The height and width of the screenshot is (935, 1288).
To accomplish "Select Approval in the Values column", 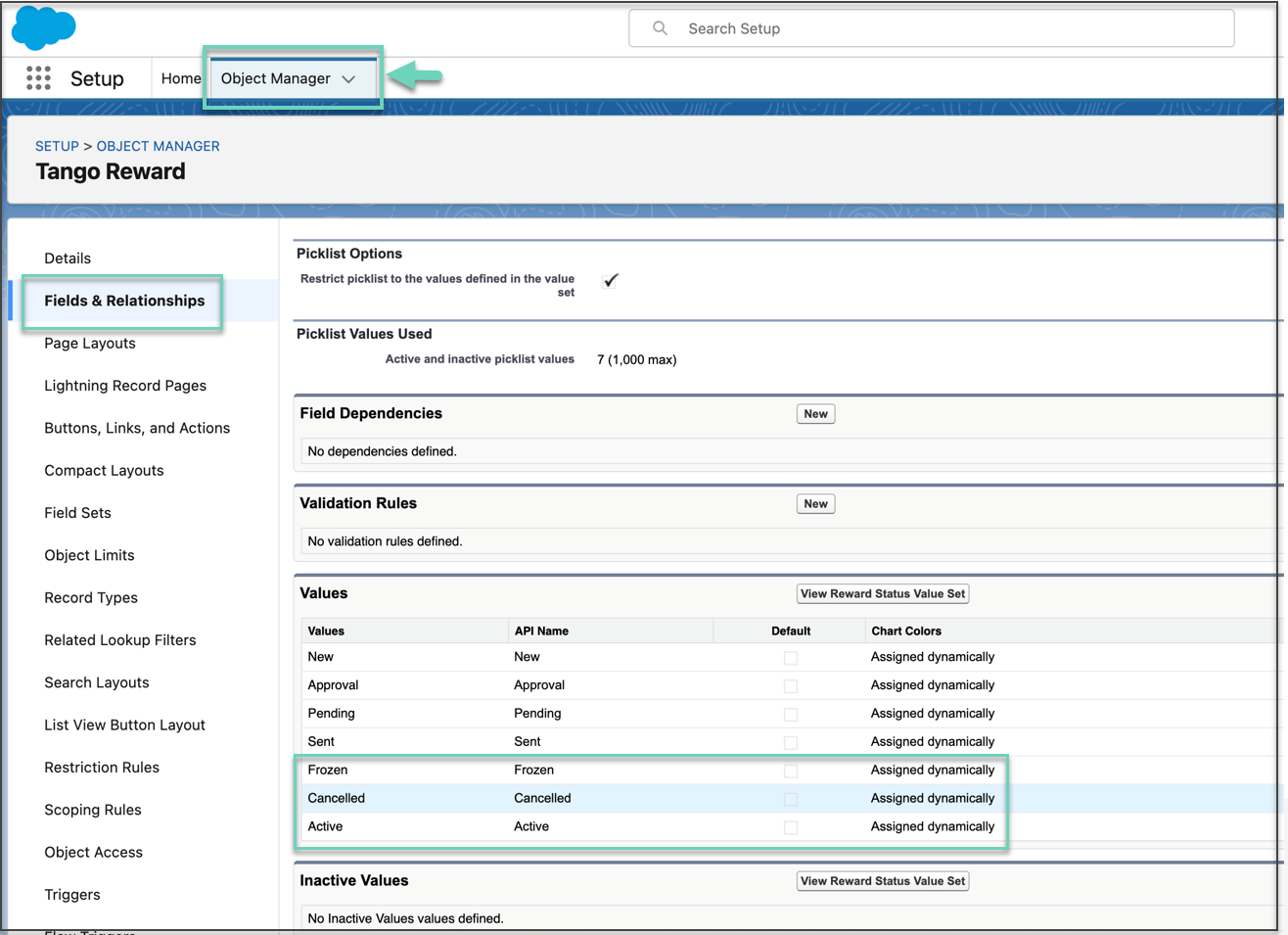I will (x=333, y=685).
